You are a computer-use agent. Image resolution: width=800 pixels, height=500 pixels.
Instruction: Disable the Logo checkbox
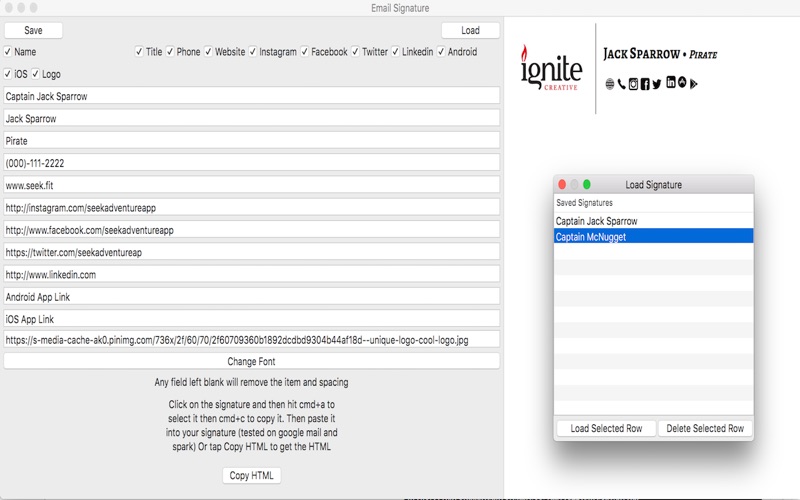point(36,74)
